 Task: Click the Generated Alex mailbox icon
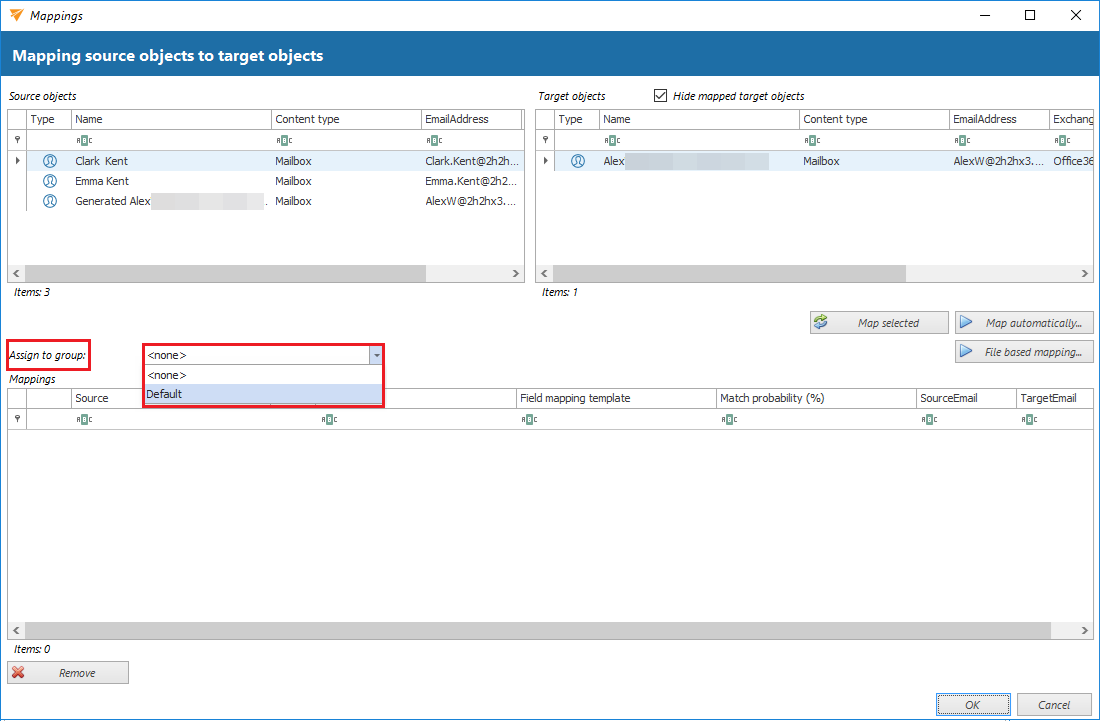50,201
